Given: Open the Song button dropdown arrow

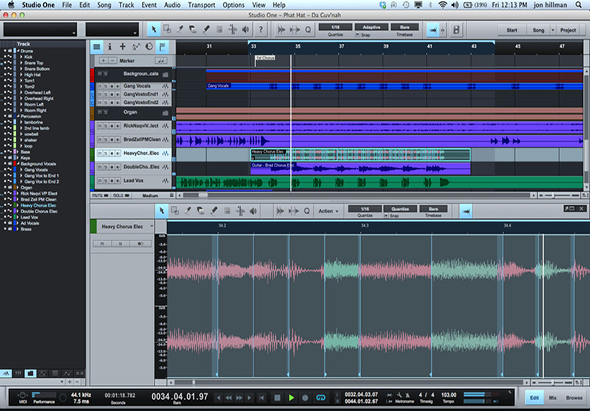Looking at the screenshot, I should [x=553, y=30].
